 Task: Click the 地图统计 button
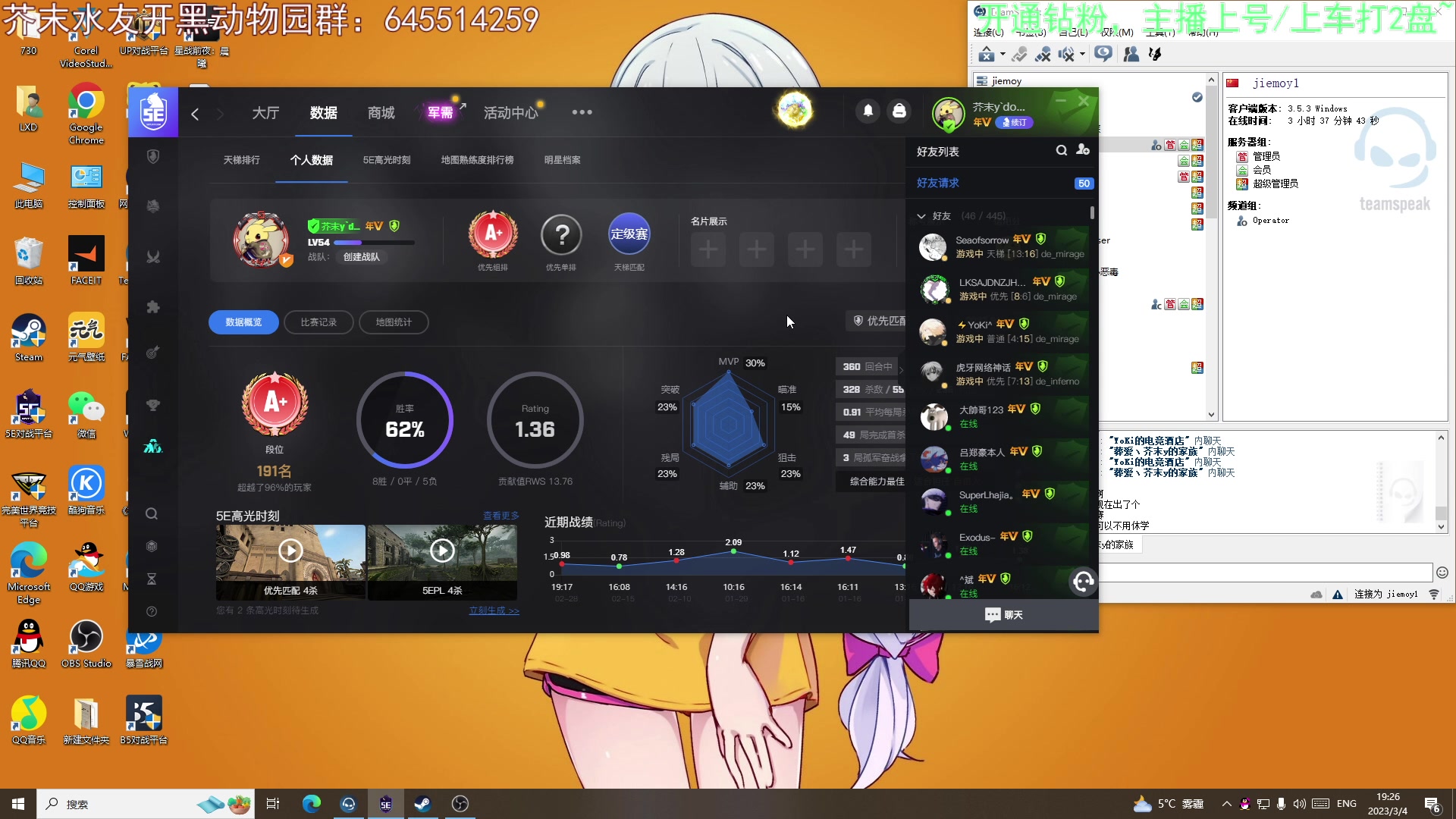[x=394, y=322]
